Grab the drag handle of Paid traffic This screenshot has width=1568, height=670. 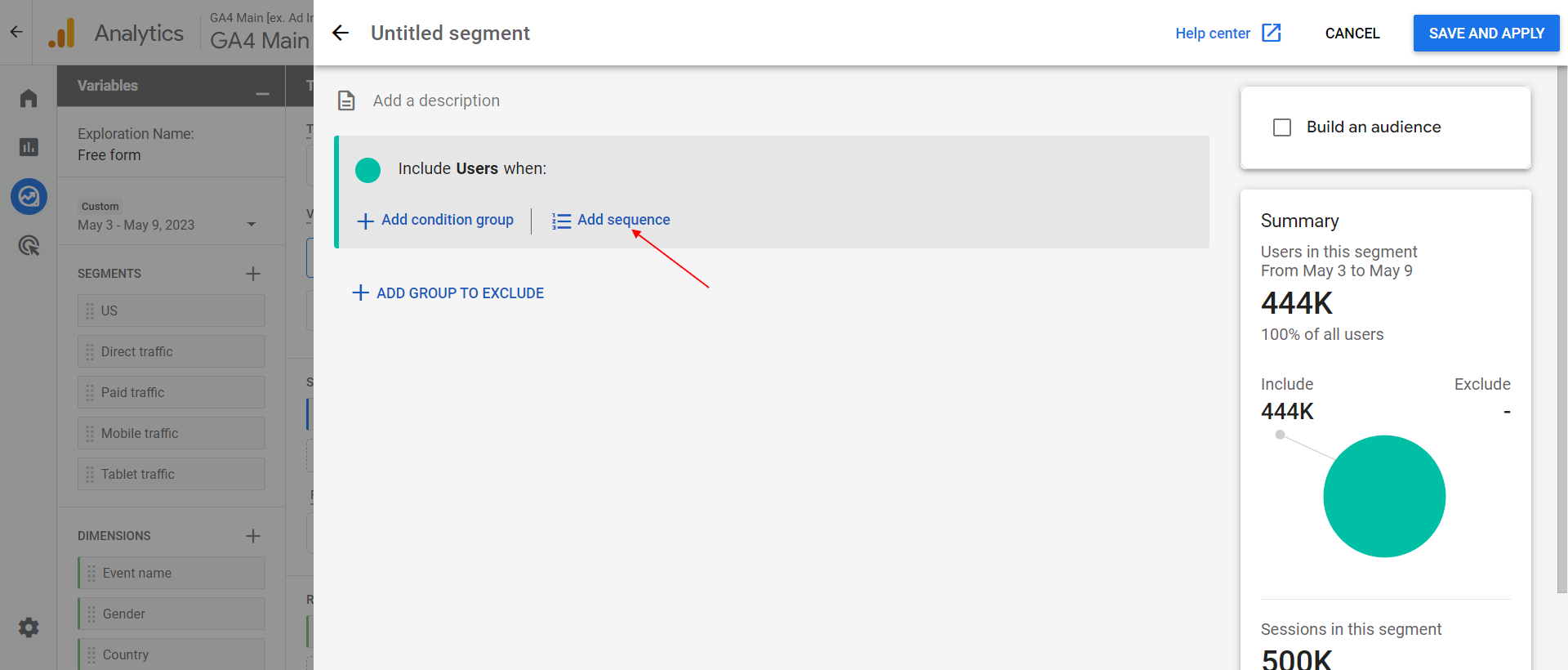tap(90, 392)
